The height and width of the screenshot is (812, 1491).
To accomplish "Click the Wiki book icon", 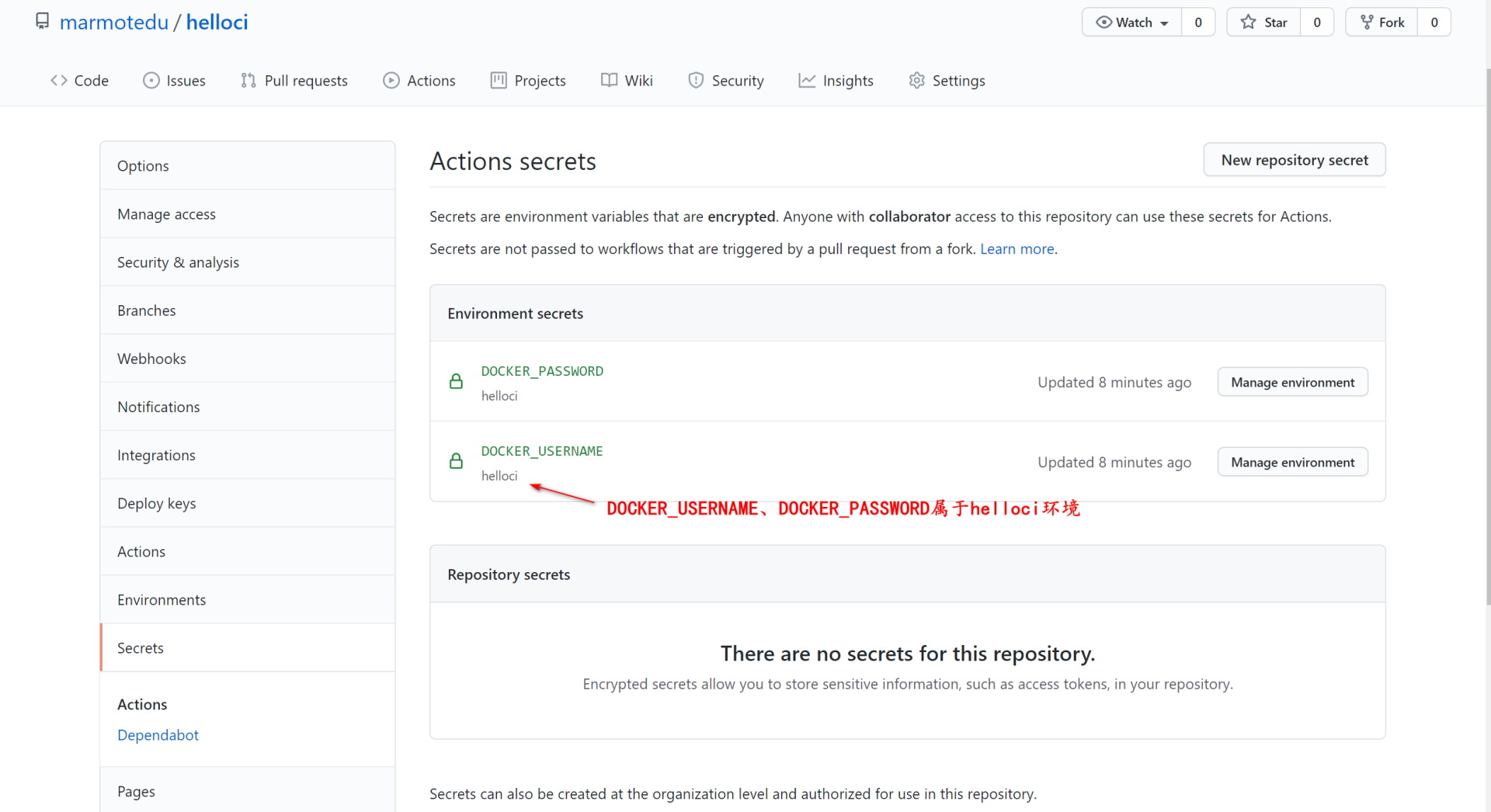I will point(610,81).
